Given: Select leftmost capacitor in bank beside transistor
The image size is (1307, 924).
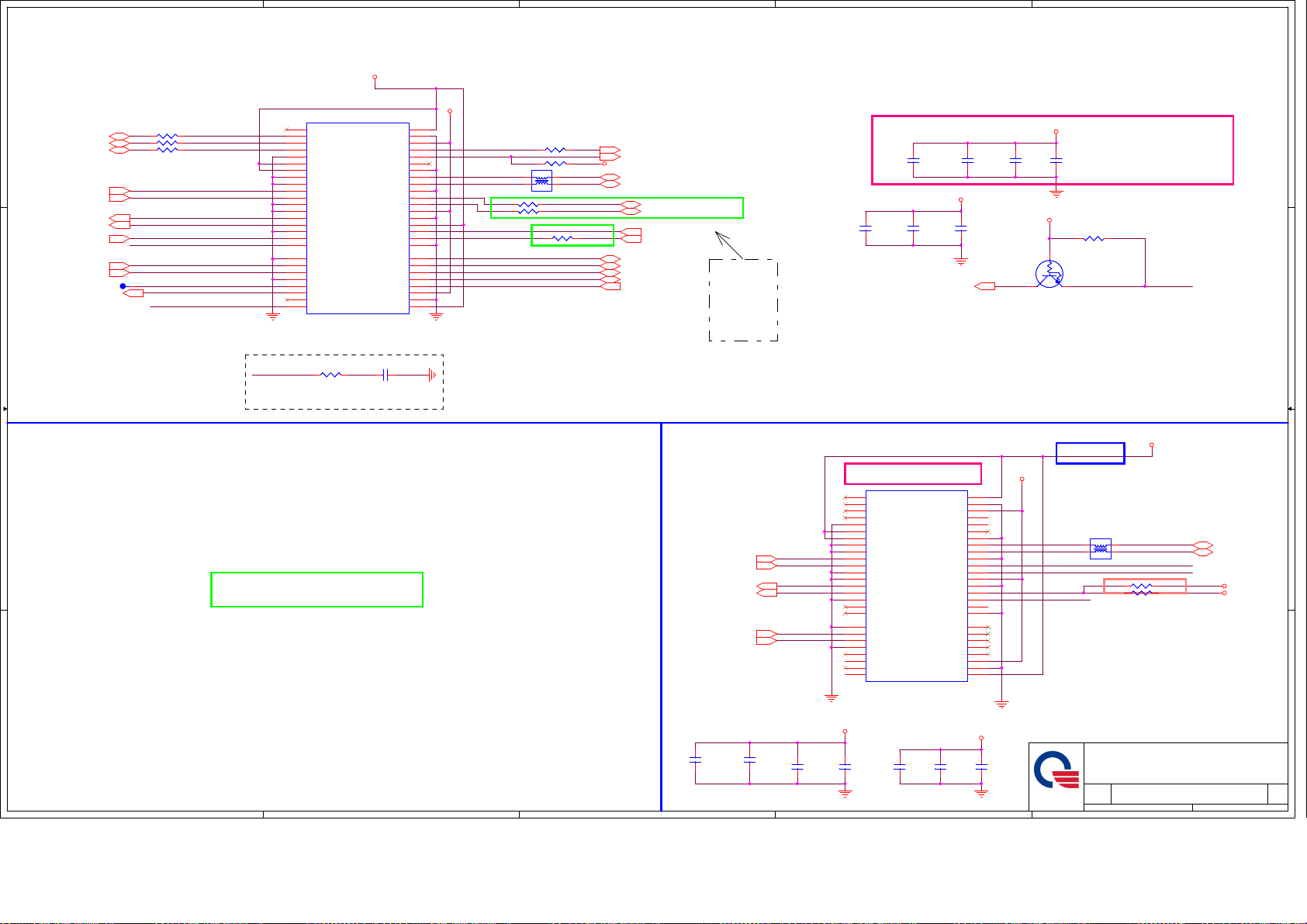Looking at the screenshot, I should [x=866, y=228].
